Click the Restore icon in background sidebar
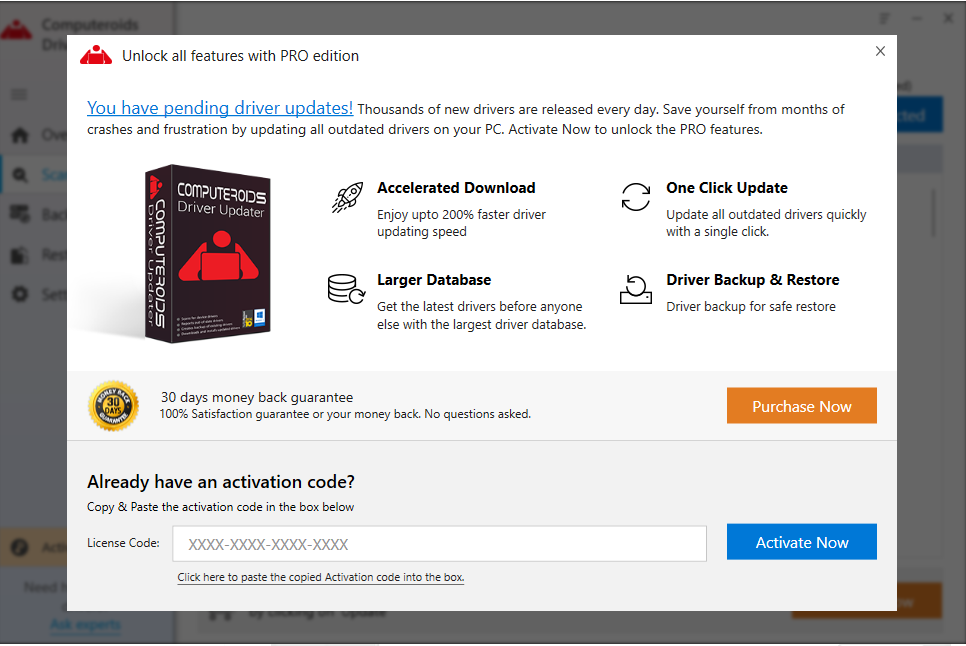This screenshot has height=646, width=966. pos(20,254)
